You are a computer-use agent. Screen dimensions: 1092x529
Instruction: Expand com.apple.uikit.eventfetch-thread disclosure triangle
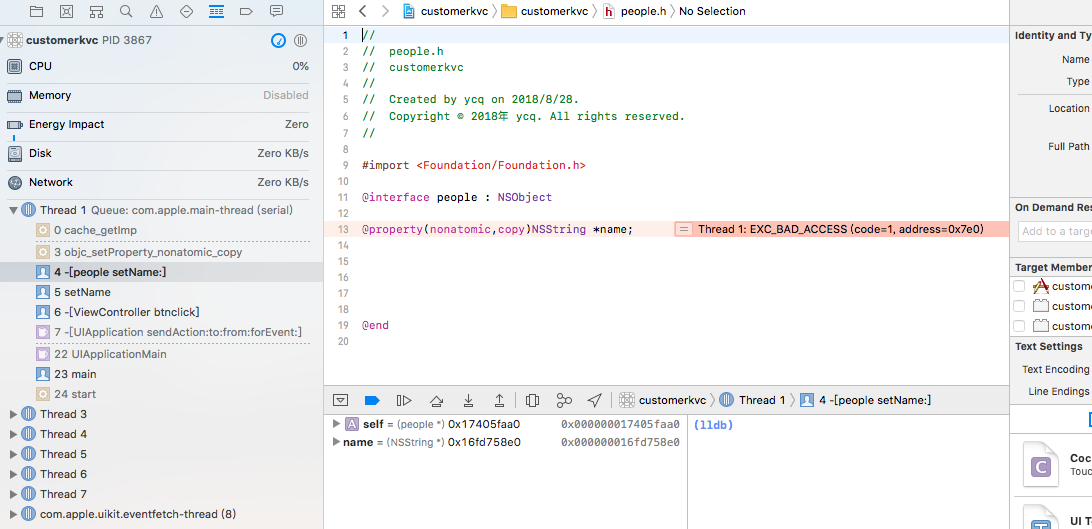(13, 514)
